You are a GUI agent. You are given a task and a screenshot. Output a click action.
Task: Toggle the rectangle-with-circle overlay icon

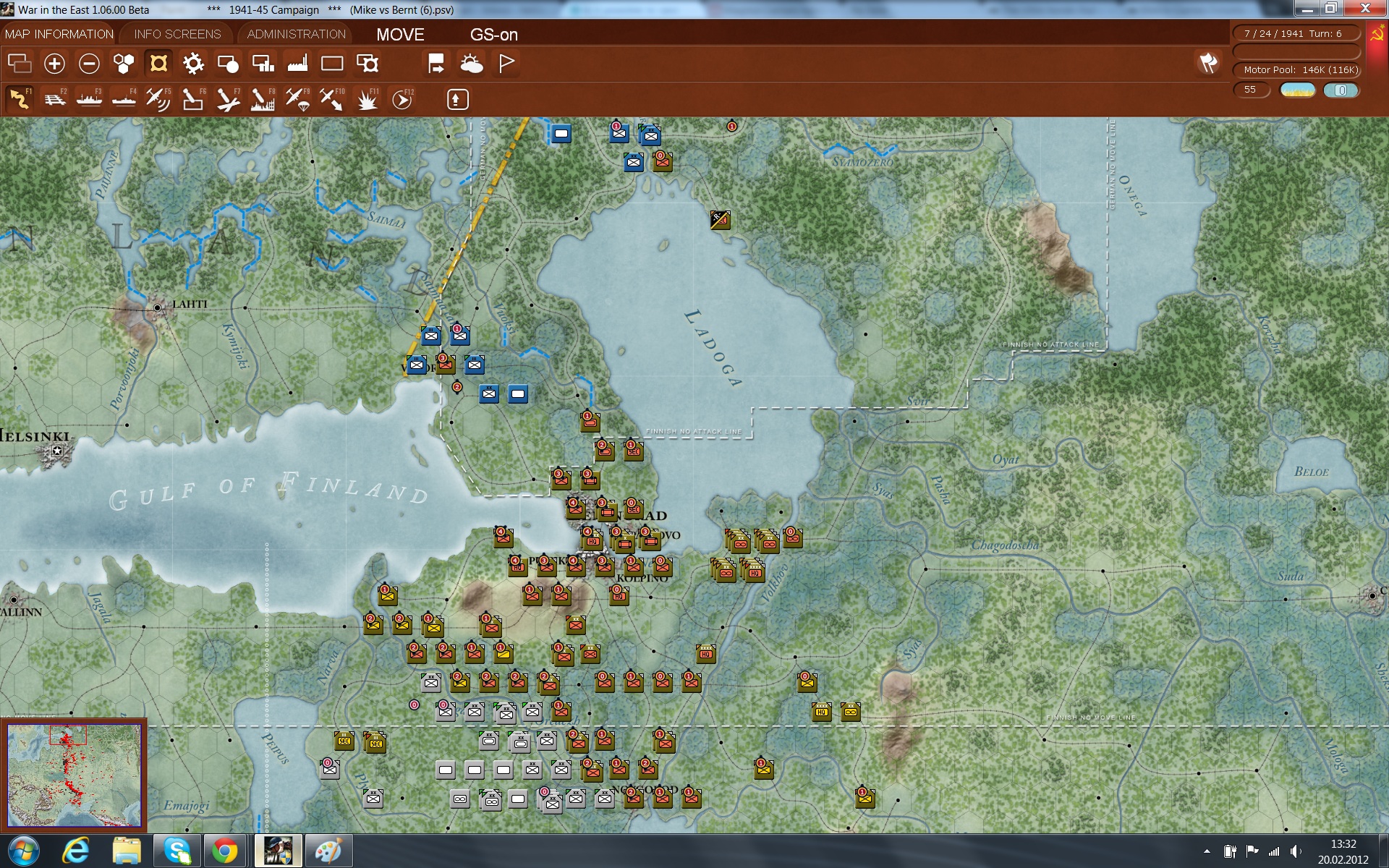(x=228, y=64)
